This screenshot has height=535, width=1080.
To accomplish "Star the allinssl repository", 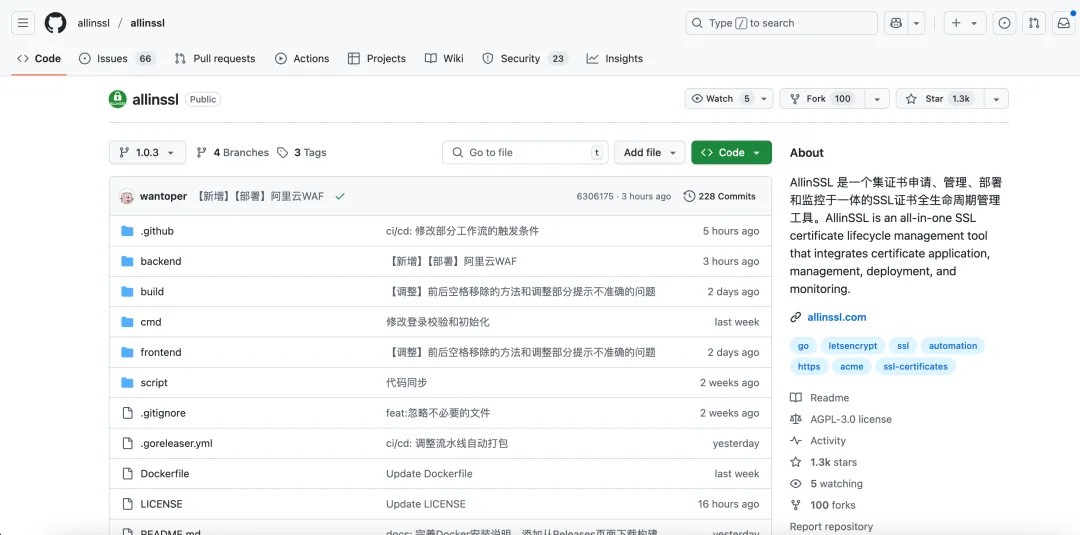I will pos(940,99).
